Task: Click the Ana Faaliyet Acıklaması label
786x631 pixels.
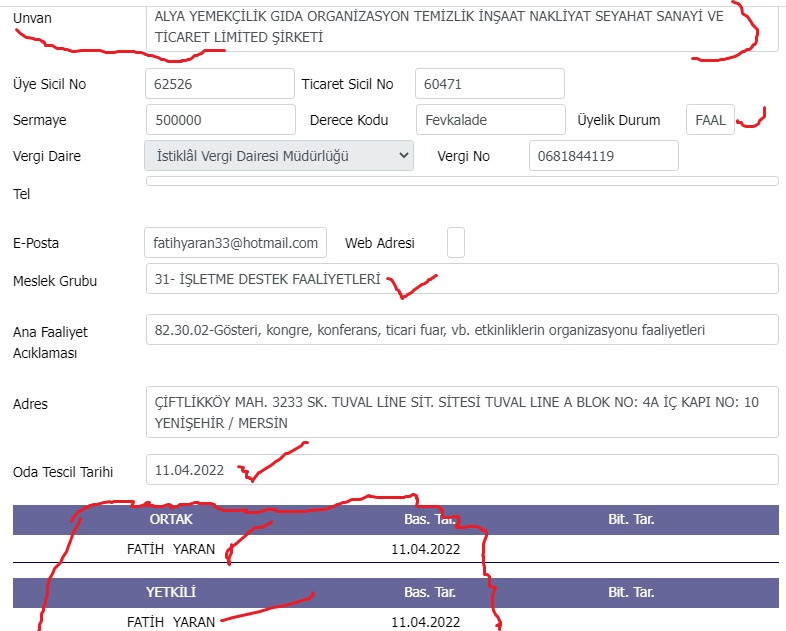Action: click(x=50, y=342)
